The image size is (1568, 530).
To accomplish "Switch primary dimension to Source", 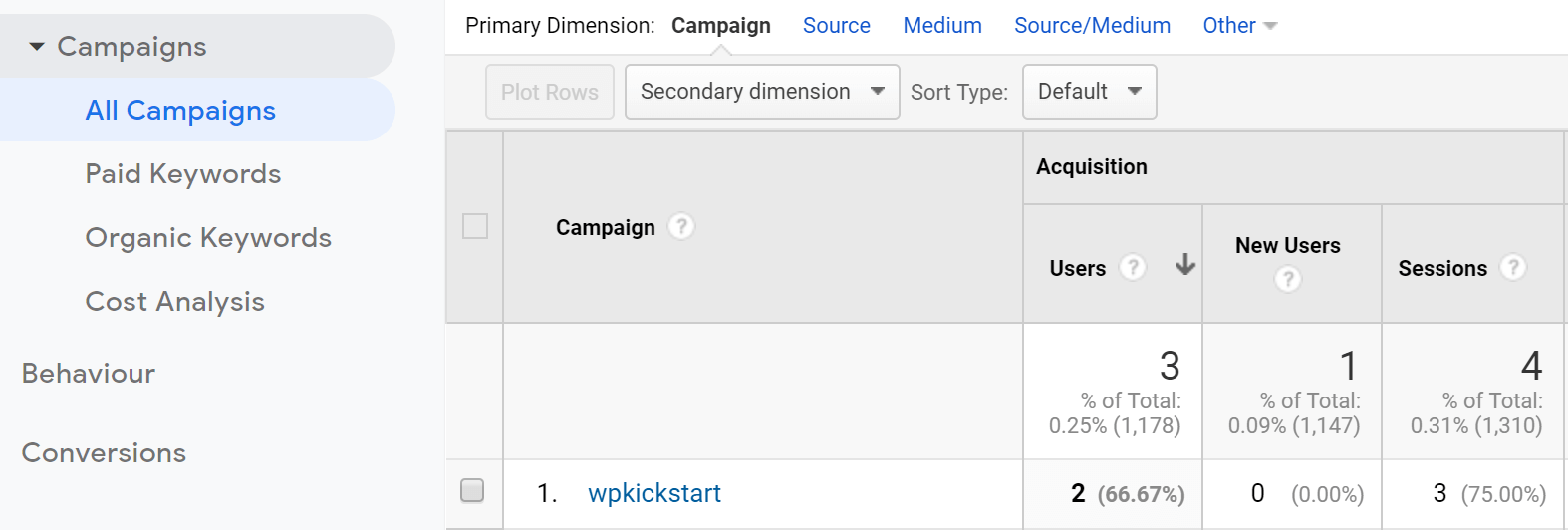I will click(x=837, y=26).
